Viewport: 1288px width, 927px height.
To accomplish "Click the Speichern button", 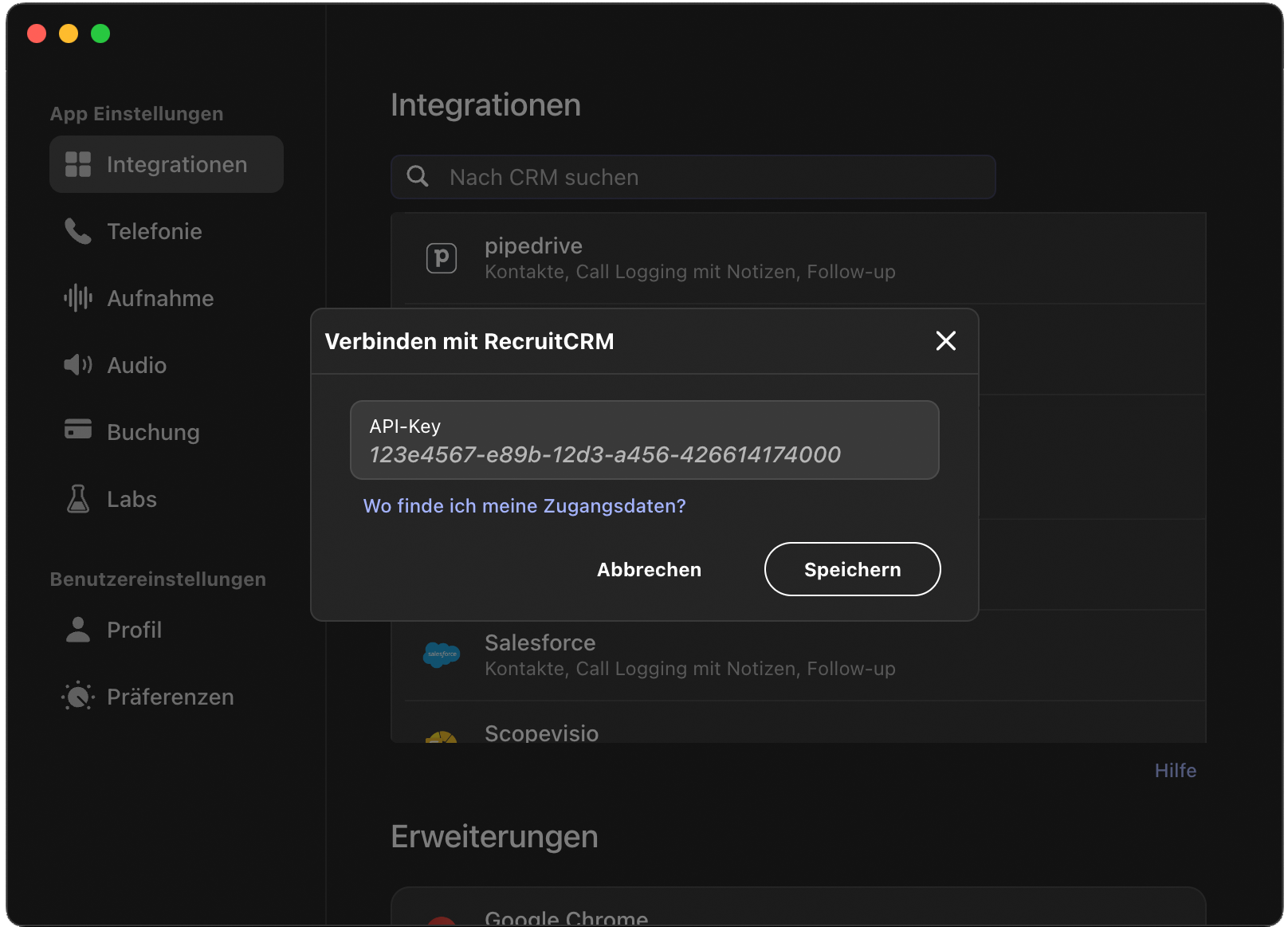I will click(853, 569).
